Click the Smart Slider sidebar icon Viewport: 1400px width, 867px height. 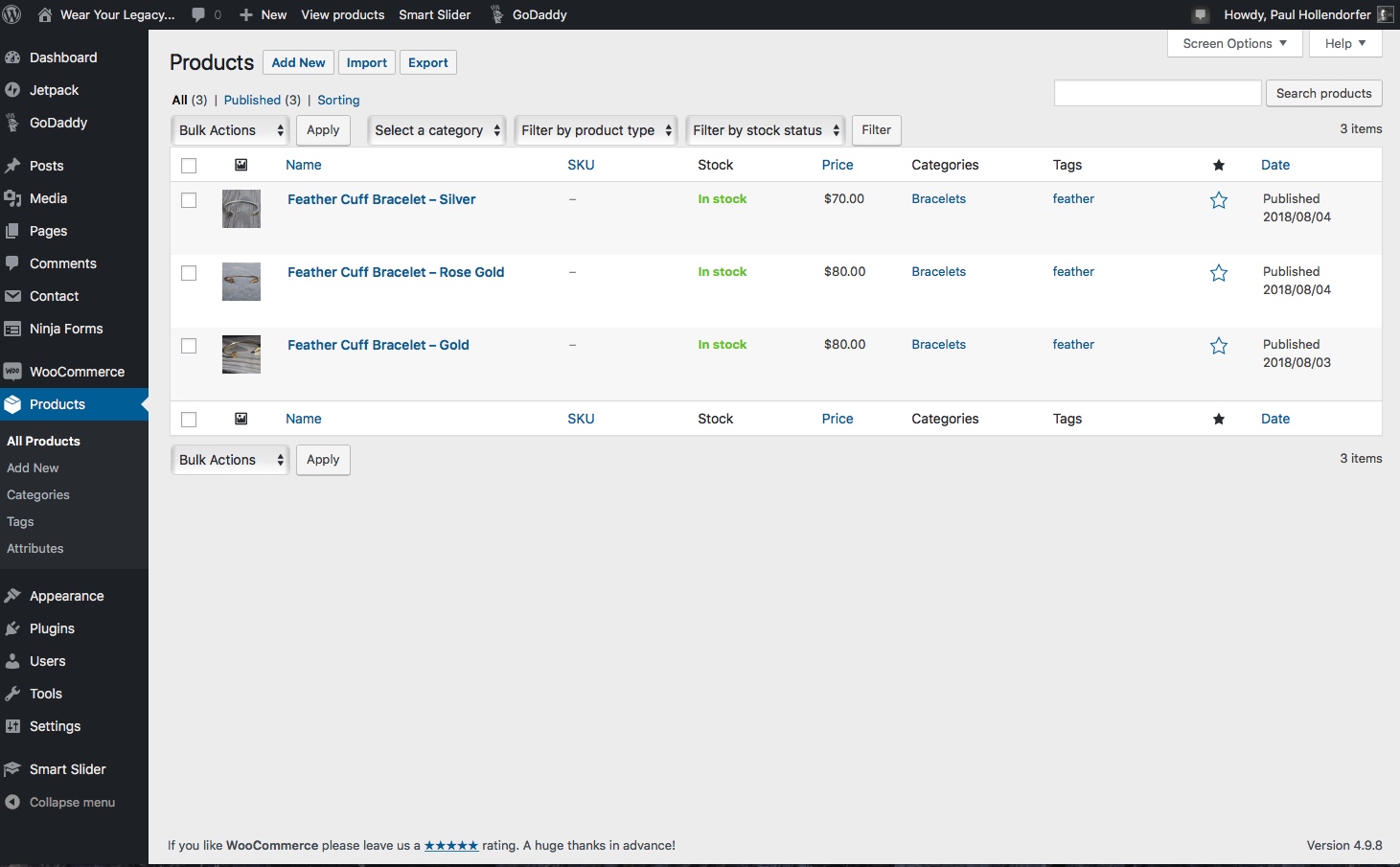pos(12,769)
